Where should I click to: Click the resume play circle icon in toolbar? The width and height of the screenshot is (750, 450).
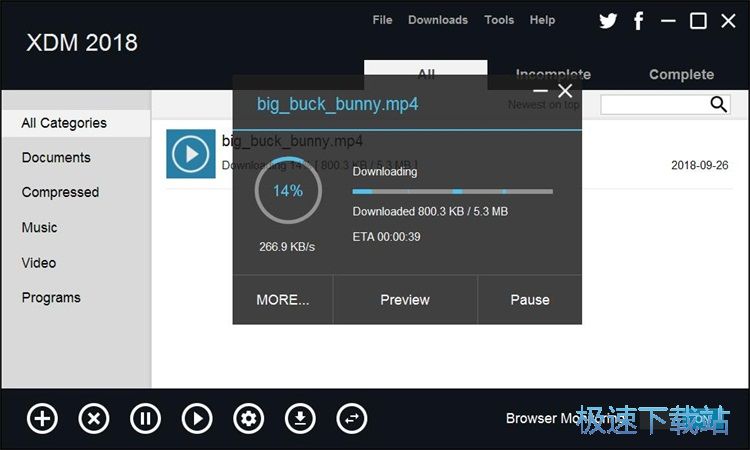tap(197, 419)
